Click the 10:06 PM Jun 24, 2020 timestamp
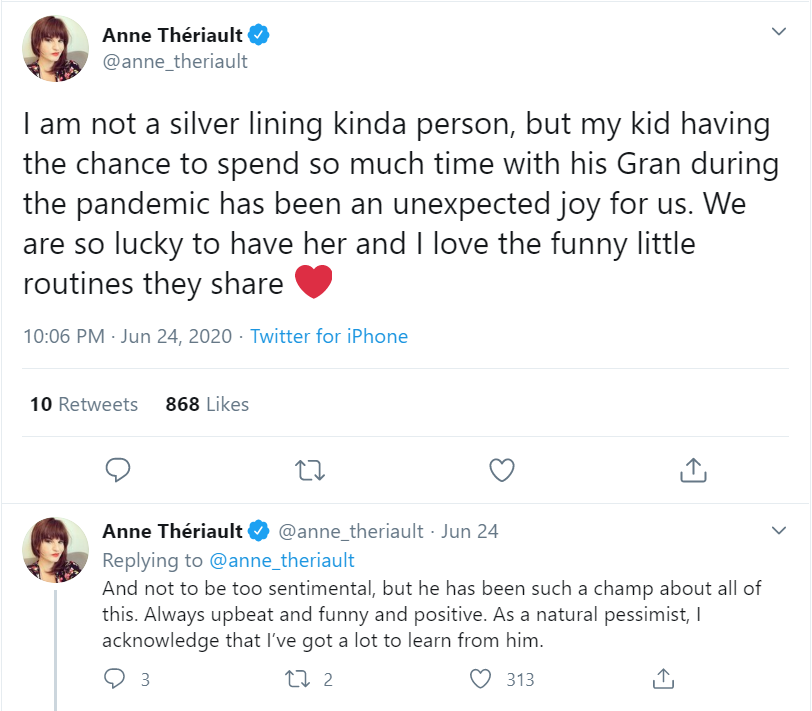 pos(127,336)
